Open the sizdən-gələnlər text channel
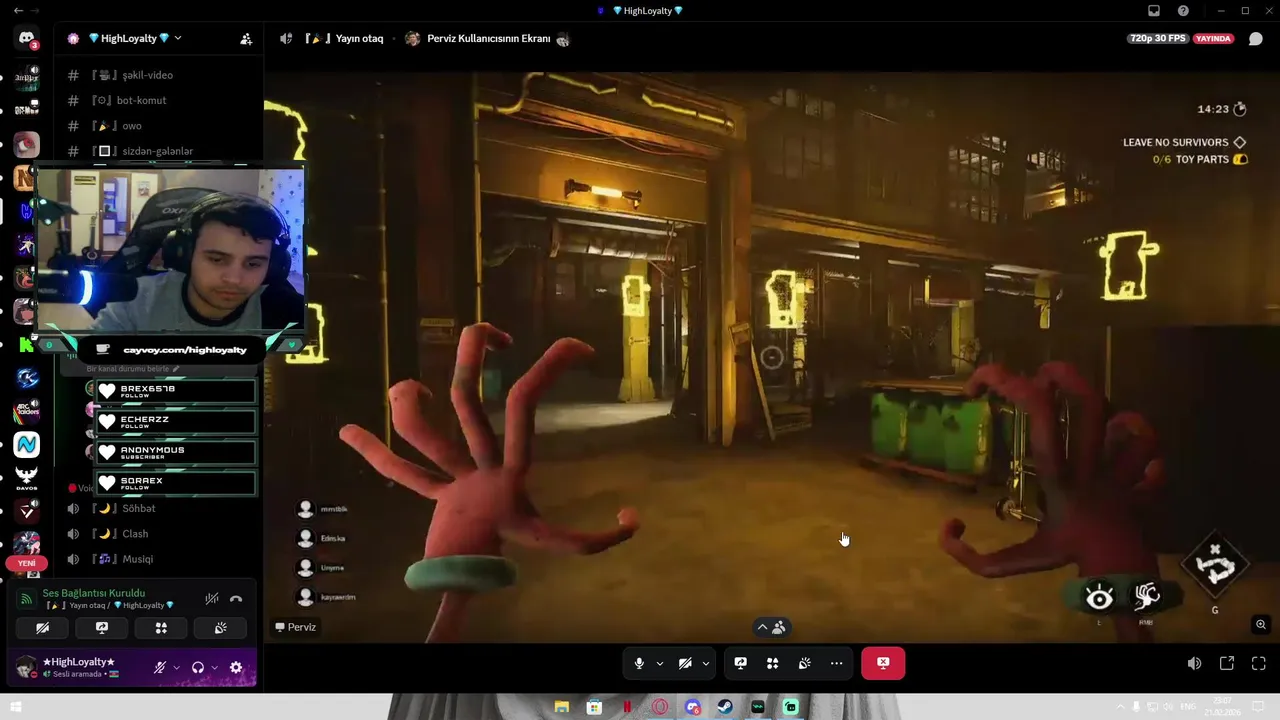The width and height of the screenshot is (1280, 720). tap(160, 151)
